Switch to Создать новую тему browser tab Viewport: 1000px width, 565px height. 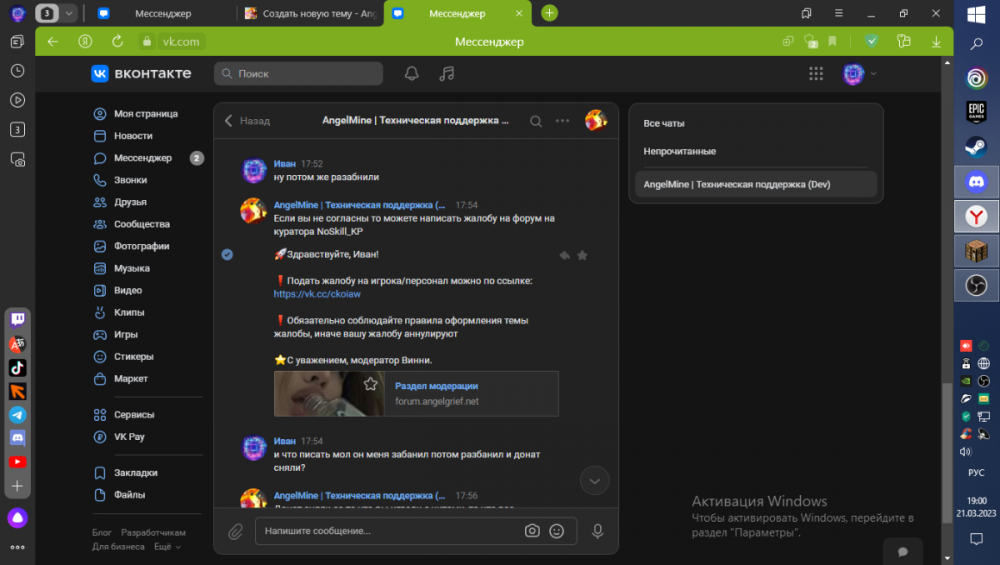click(311, 13)
